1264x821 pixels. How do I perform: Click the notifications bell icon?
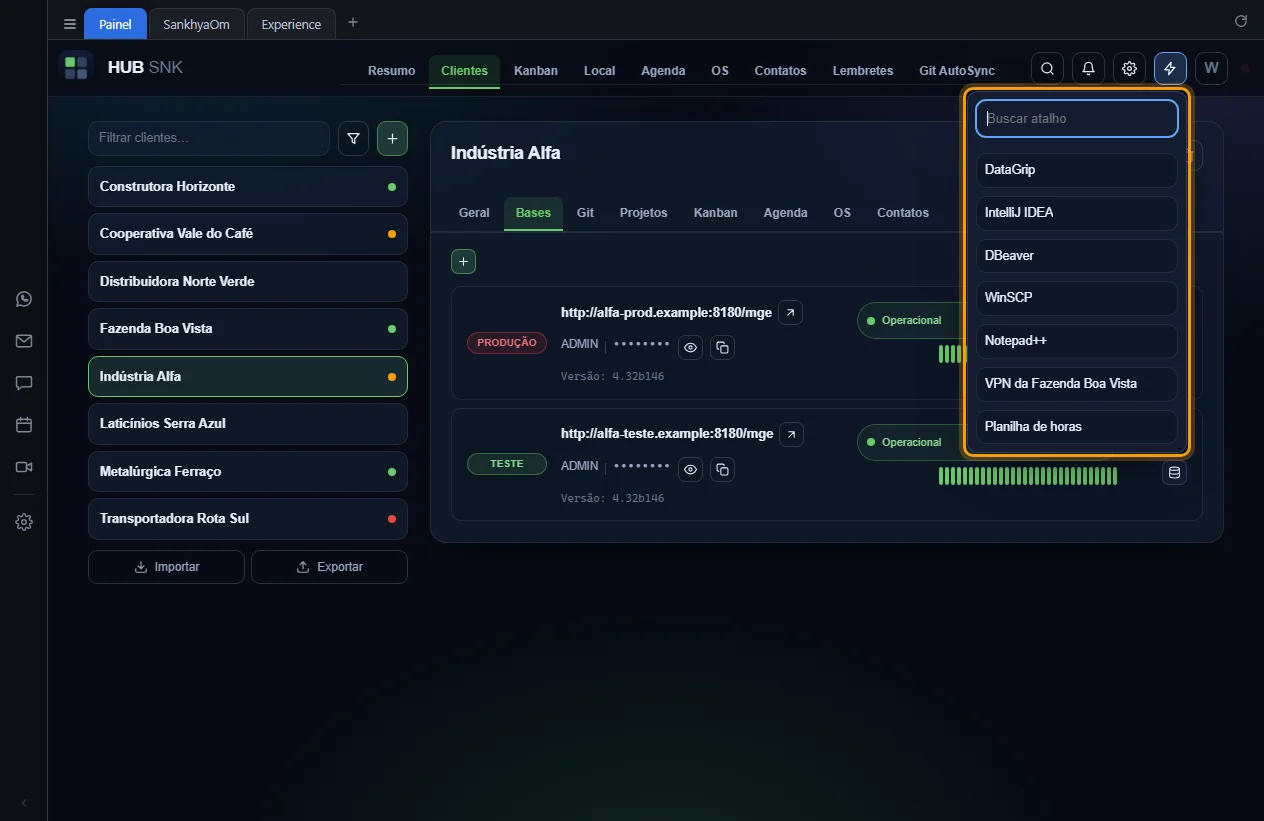coord(1088,68)
